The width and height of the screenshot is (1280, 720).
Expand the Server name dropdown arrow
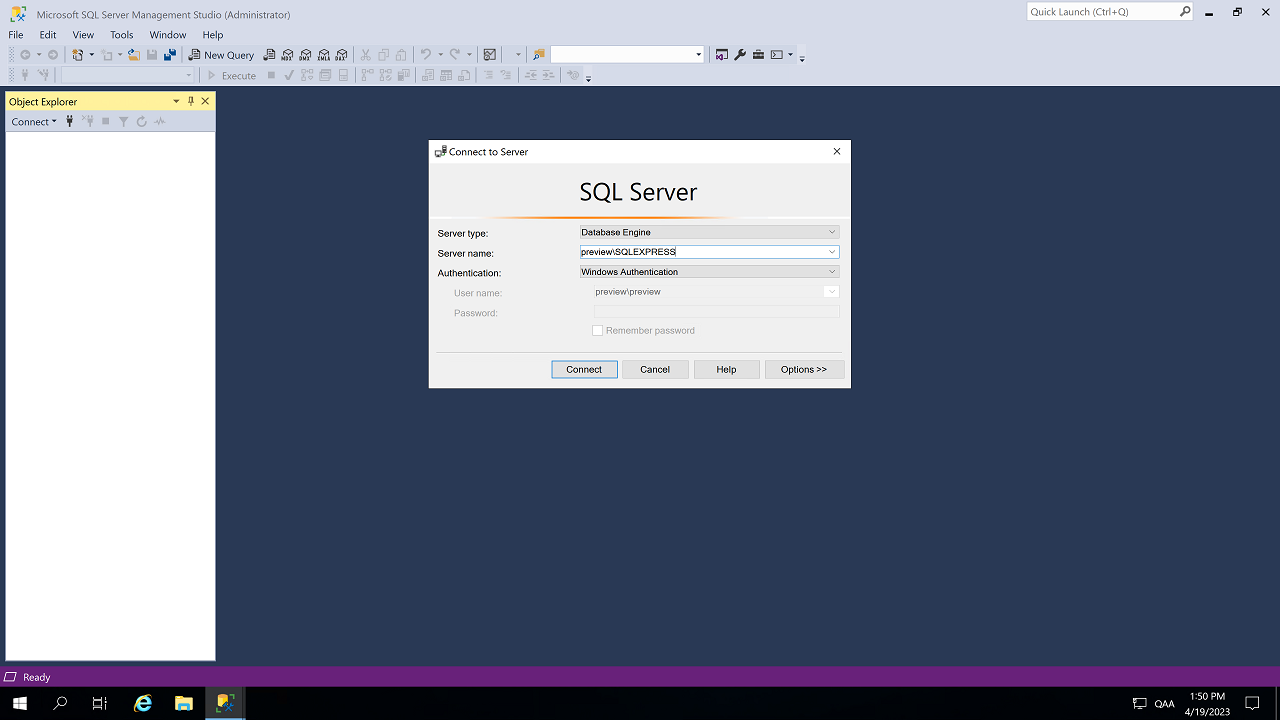point(831,252)
